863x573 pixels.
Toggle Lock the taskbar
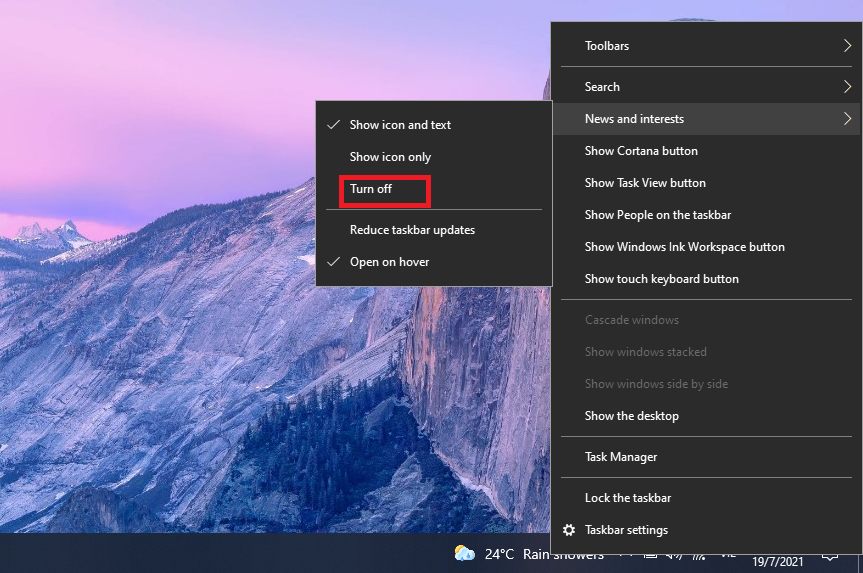(x=706, y=498)
